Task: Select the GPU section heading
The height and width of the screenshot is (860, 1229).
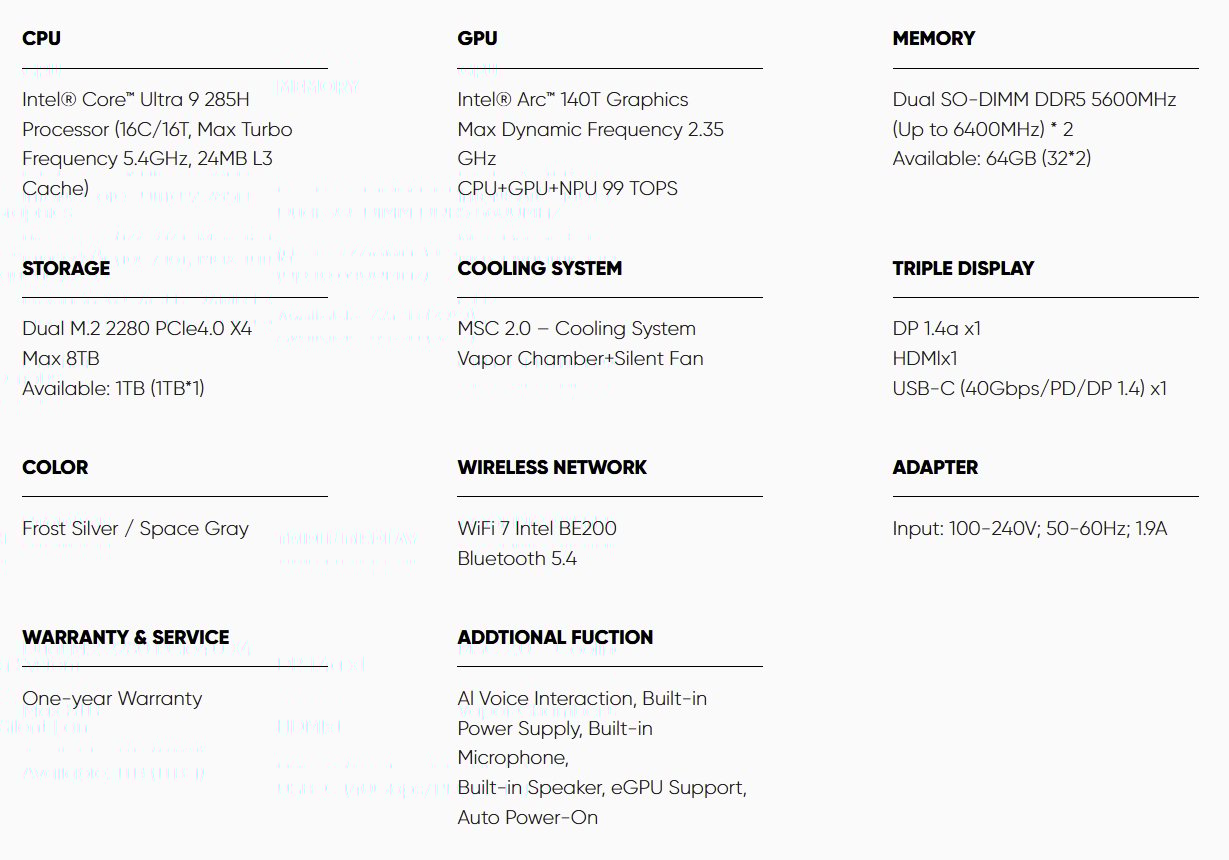Action: click(x=477, y=38)
